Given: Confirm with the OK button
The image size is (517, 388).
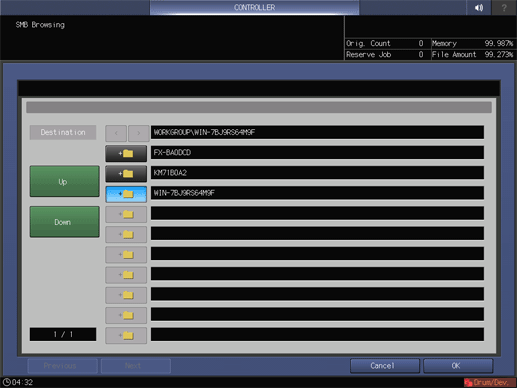Looking at the screenshot, I should [x=458, y=366].
